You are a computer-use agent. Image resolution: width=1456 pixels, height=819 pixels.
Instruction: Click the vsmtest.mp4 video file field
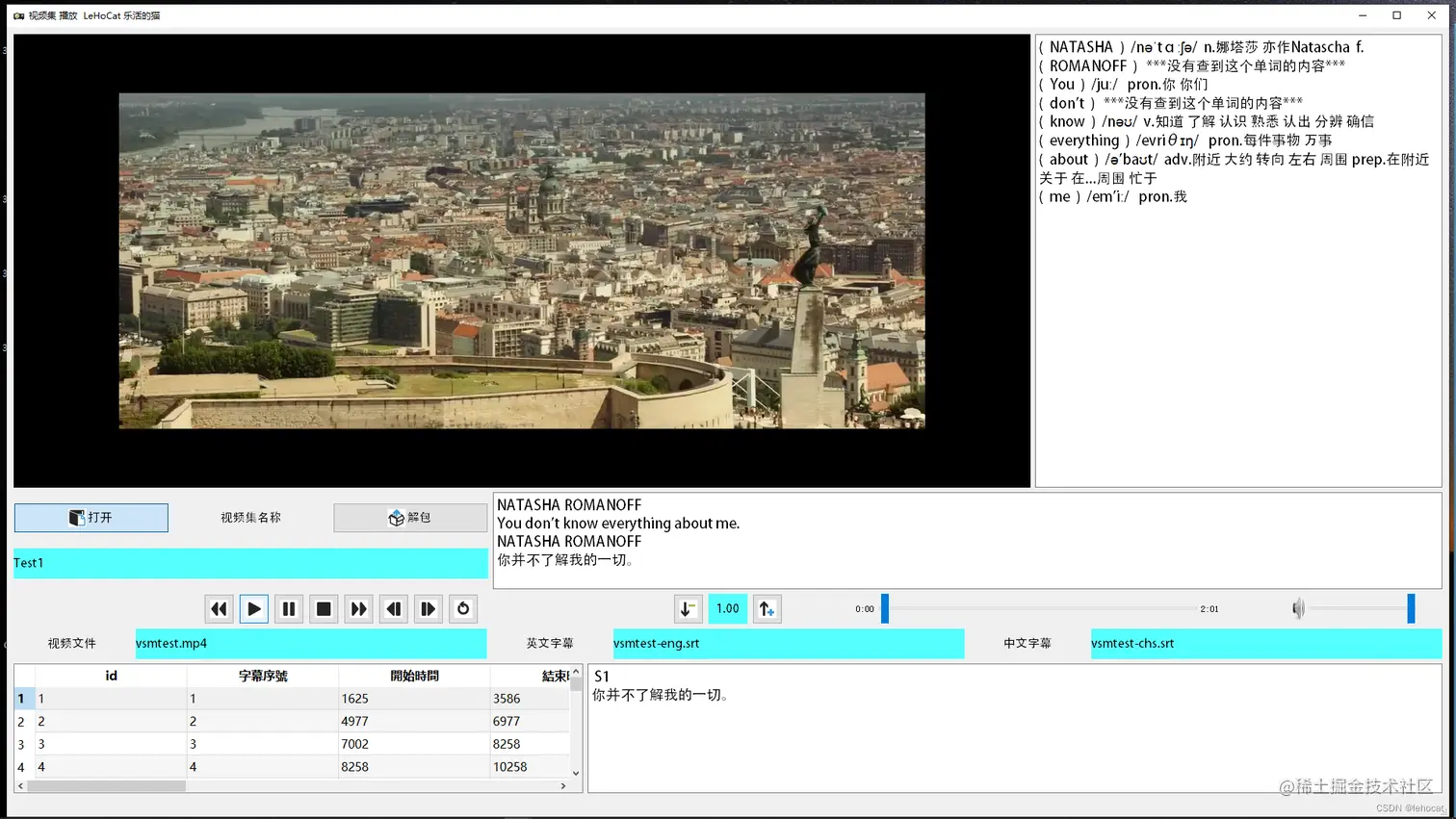click(x=311, y=644)
